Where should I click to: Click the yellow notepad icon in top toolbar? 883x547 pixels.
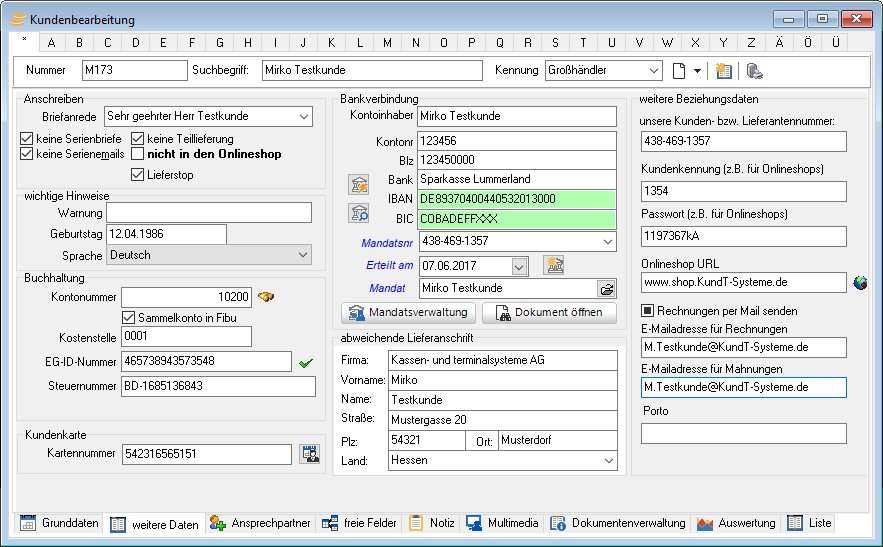click(724, 71)
